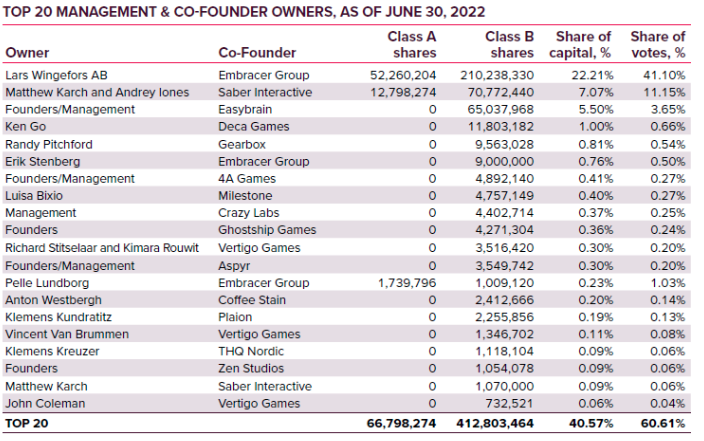The image size is (704, 441).
Task: Click the 'Class A shares' column header
Action: pos(412,44)
